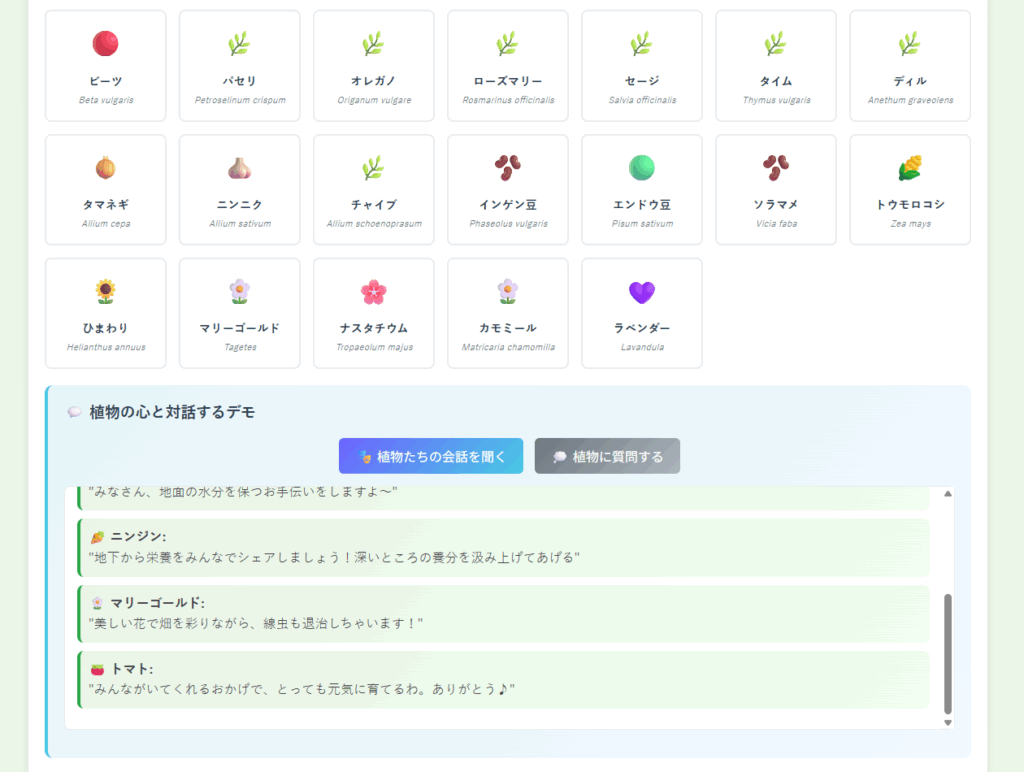
Task: Choose the カモミール plant card
Action: point(507,313)
